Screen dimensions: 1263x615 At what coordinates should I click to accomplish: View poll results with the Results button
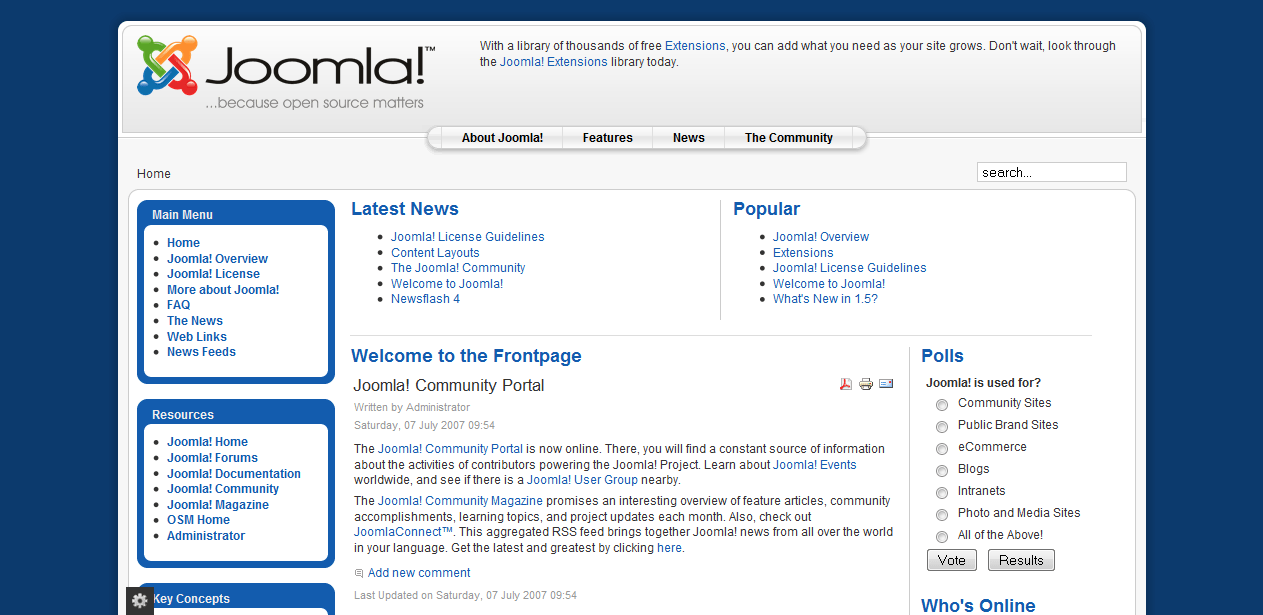point(1021,560)
